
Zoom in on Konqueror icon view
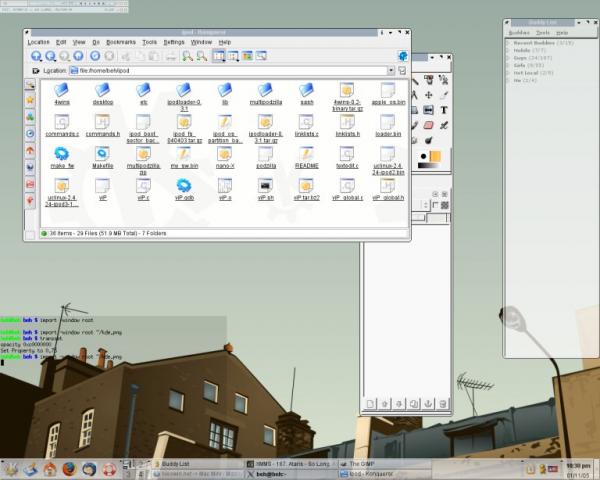pyautogui.click(x=188, y=57)
